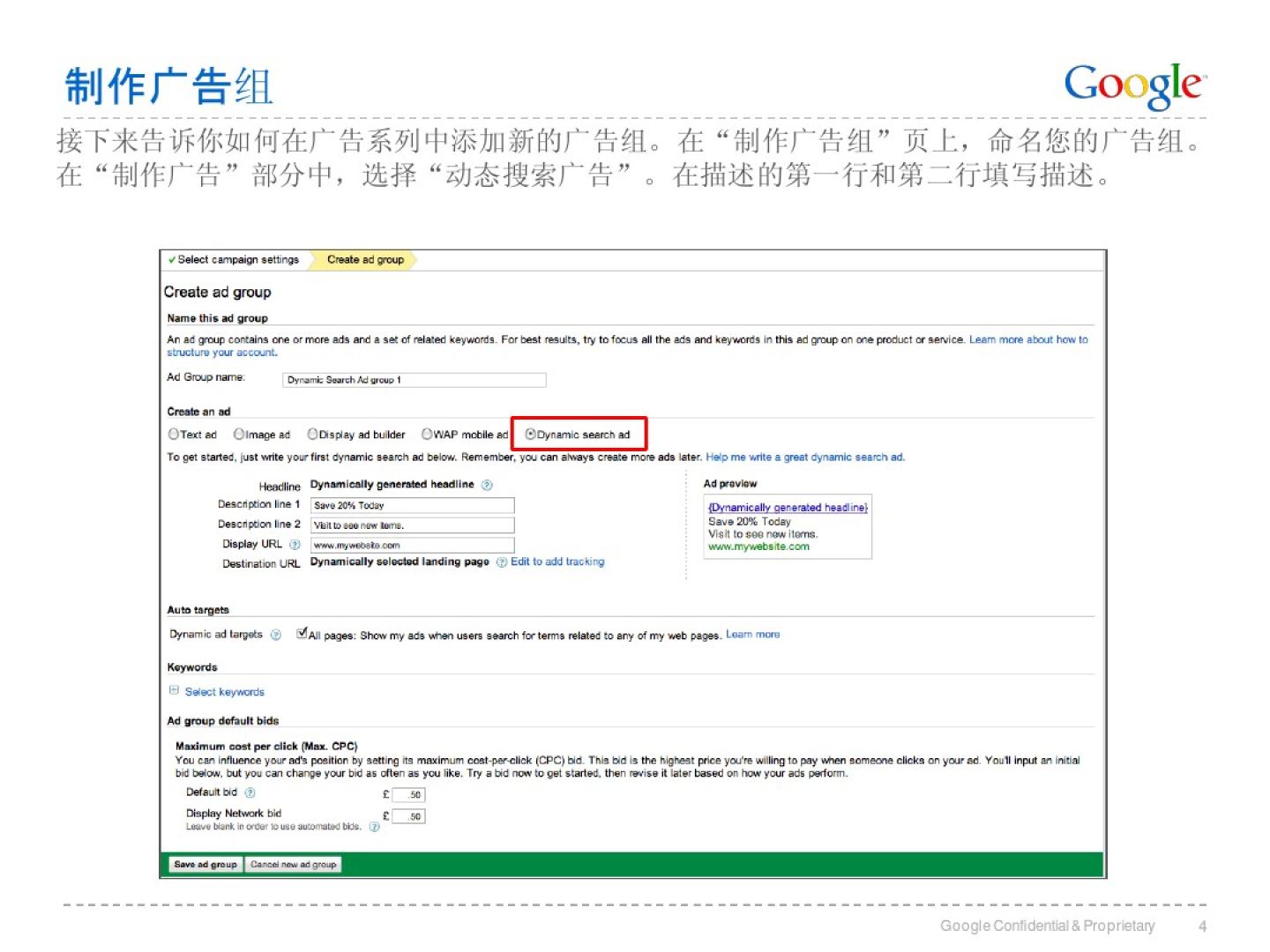Click the Google logo
This screenshot has height=952, width=1270.
coord(1133,86)
